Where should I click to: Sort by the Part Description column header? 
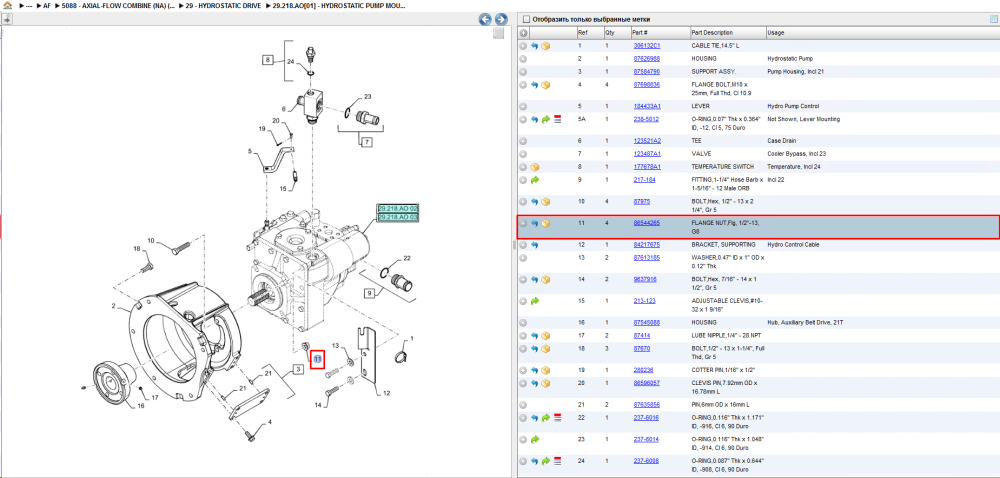[727, 33]
